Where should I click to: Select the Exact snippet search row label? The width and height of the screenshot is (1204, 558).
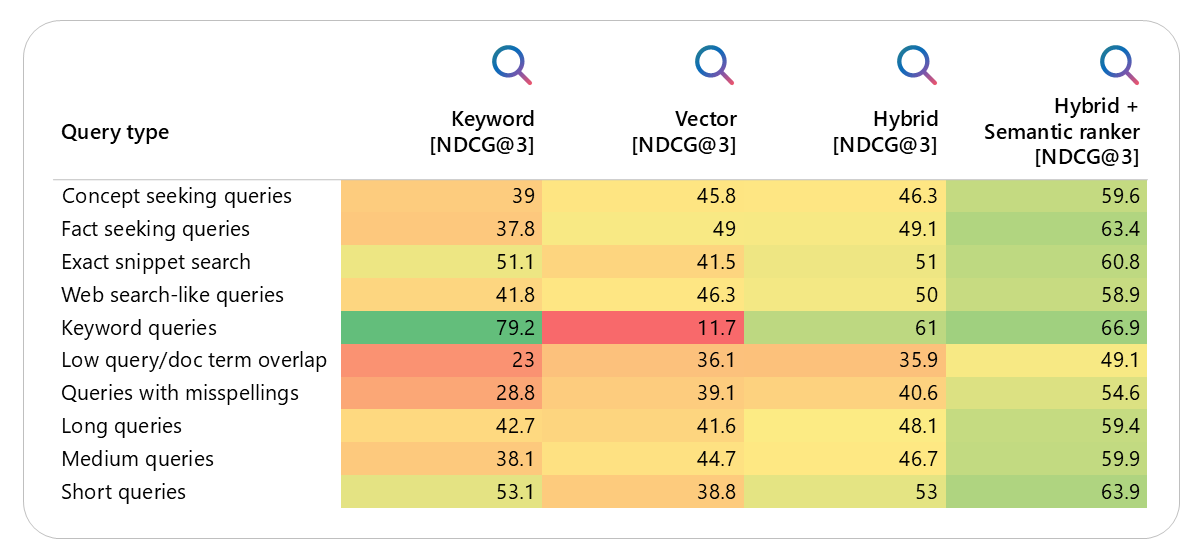tap(156, 262)
